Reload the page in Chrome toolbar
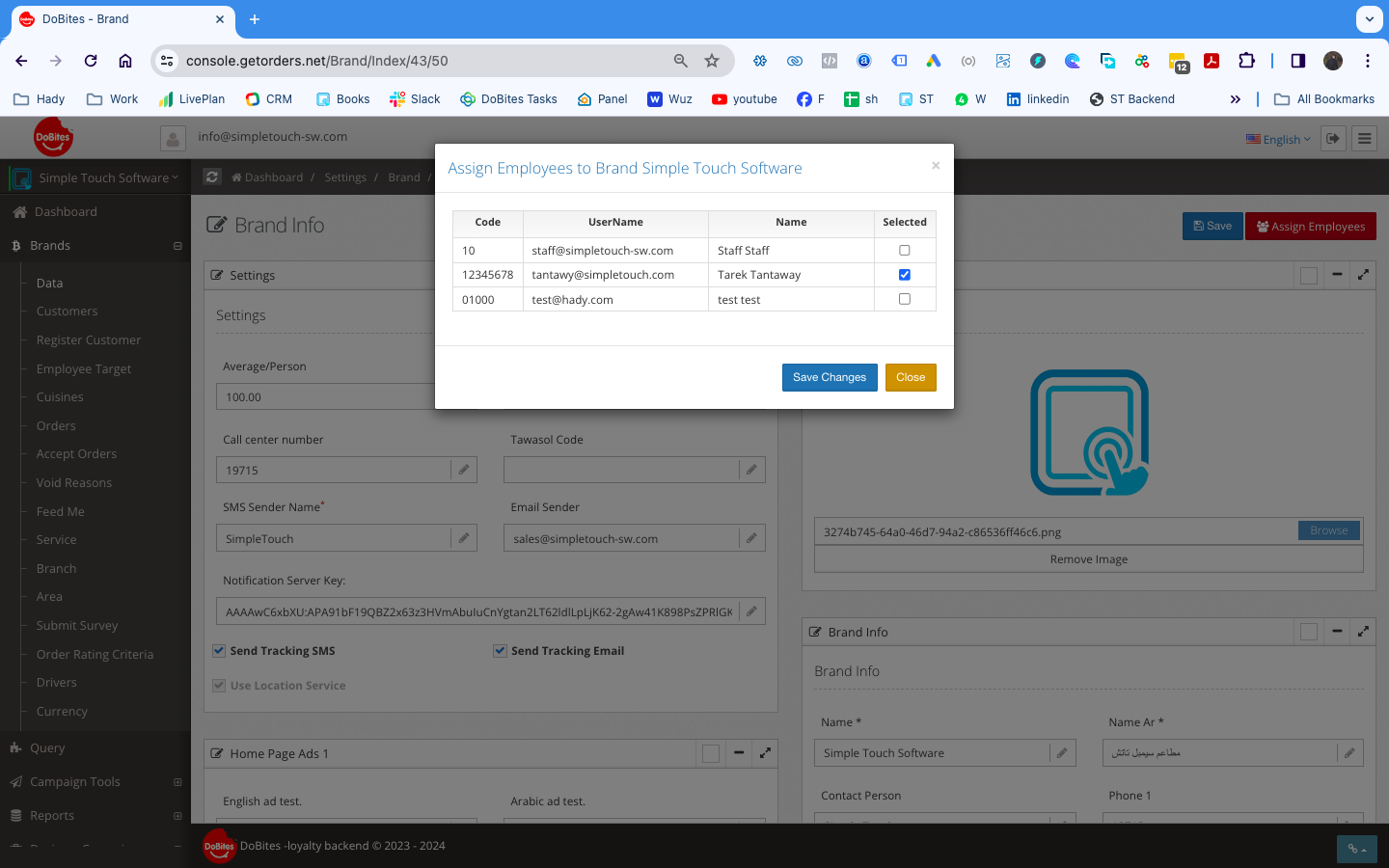The width and height of the screenshot is (1389, 868). pos(91,61)
